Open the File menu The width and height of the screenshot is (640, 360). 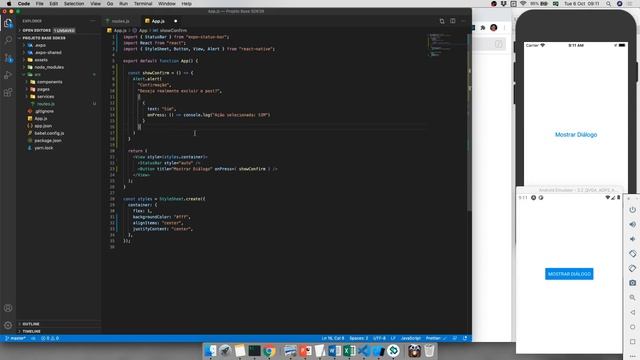(x=39, y=4)
